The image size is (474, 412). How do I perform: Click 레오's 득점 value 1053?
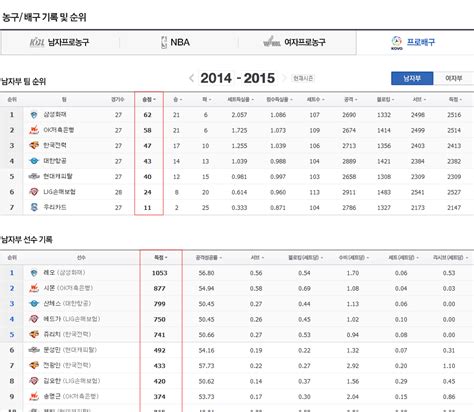pos(160,273)
